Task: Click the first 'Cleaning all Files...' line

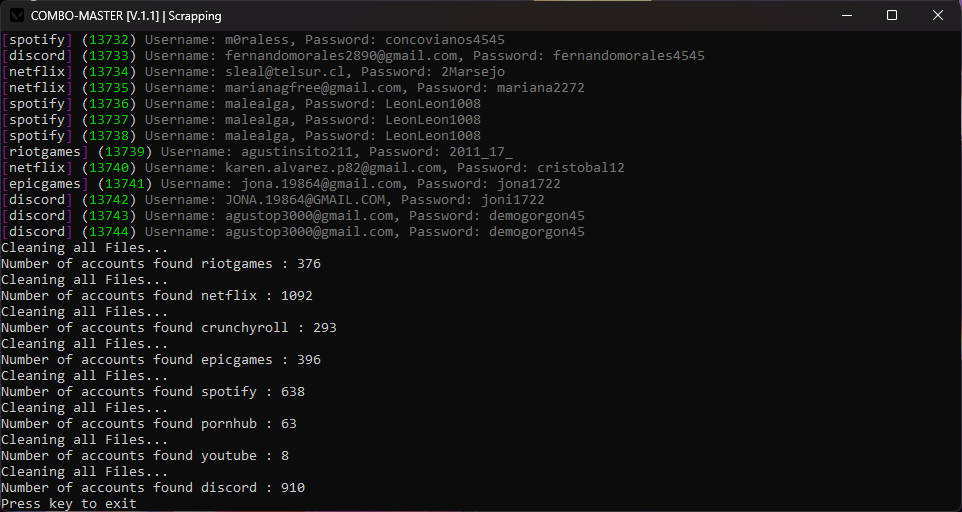Action: tap(84, 248)
